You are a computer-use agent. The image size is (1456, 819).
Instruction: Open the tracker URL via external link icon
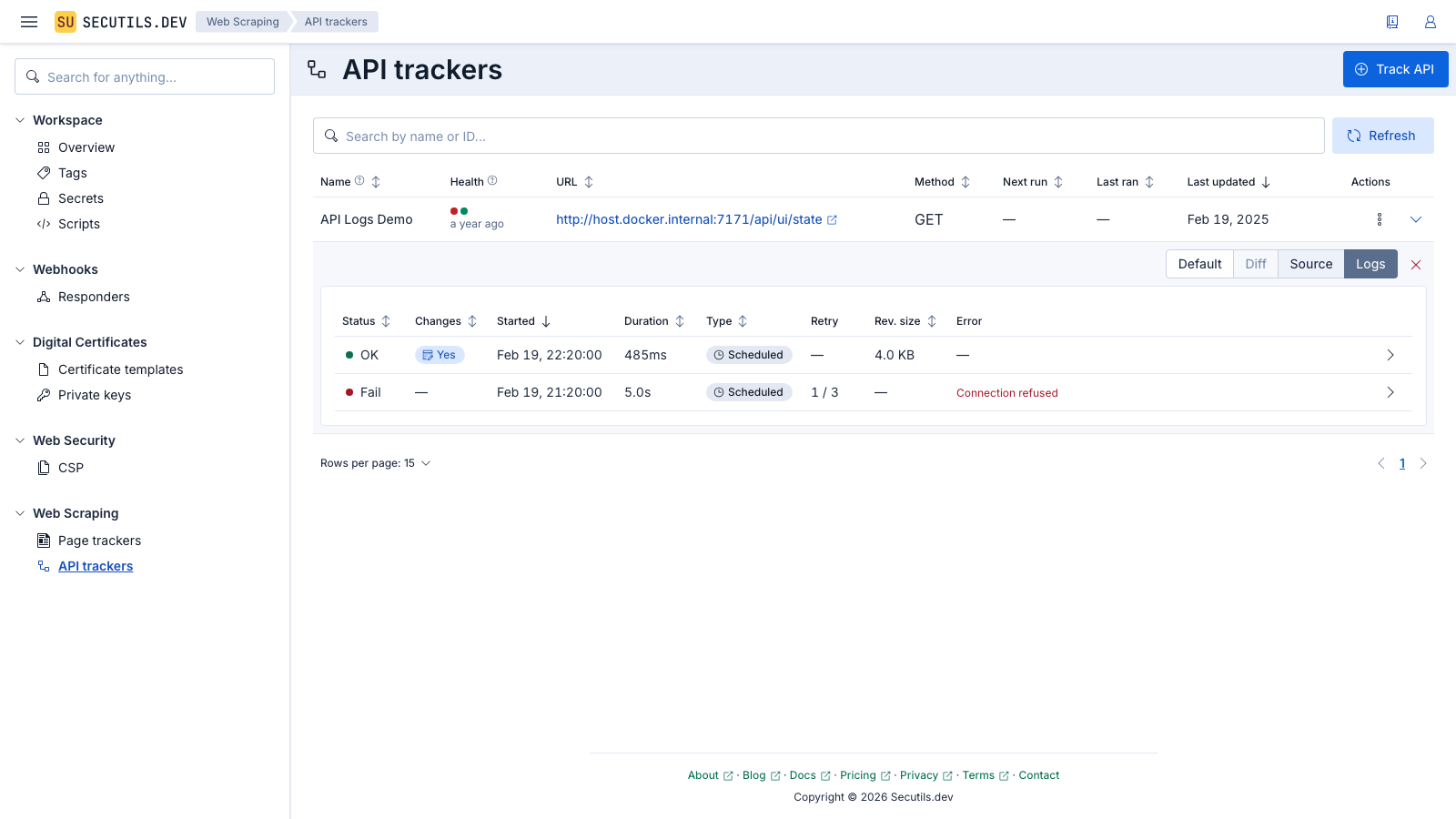tap(833, 218)
